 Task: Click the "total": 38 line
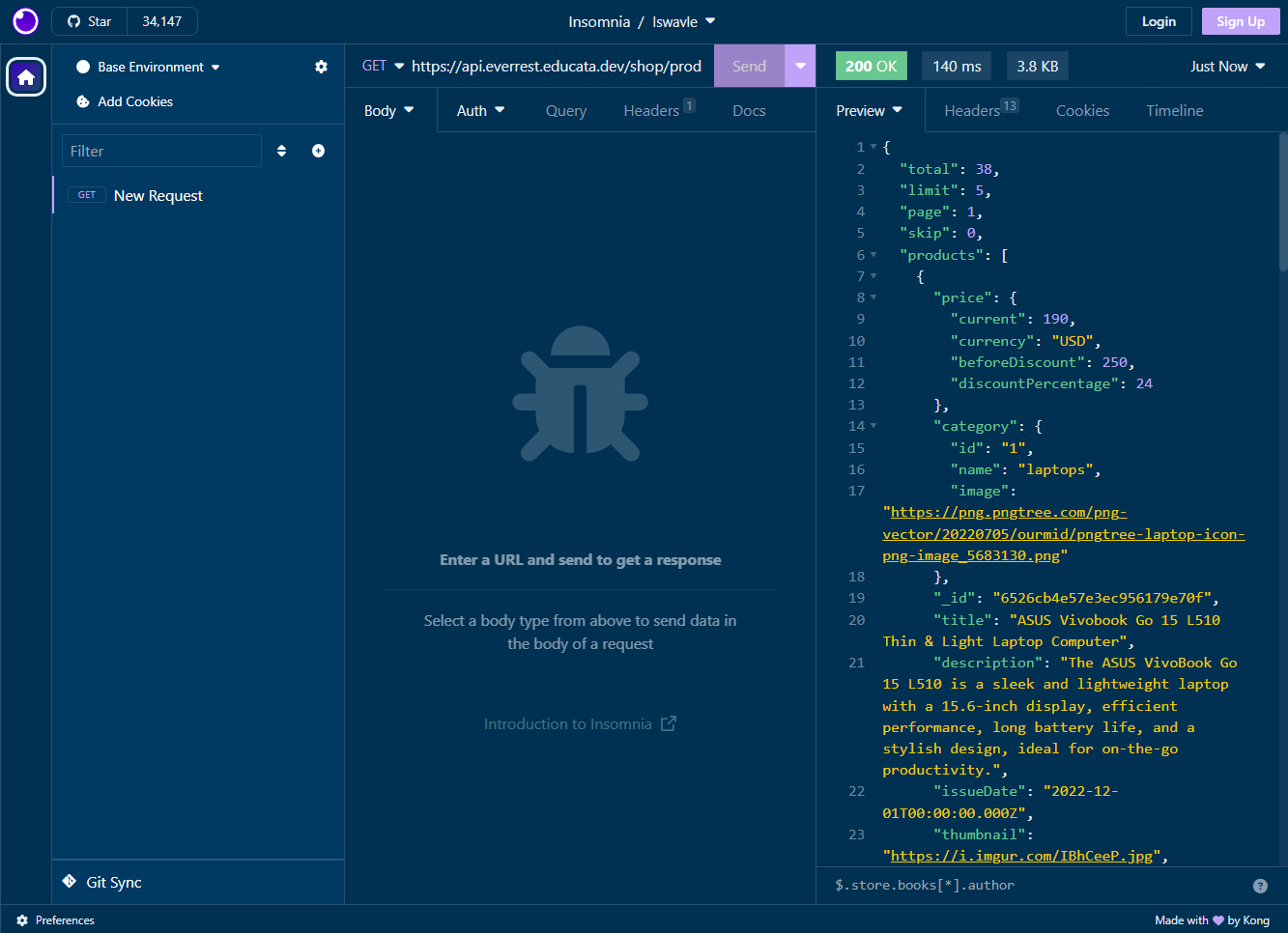click(949, 169)
